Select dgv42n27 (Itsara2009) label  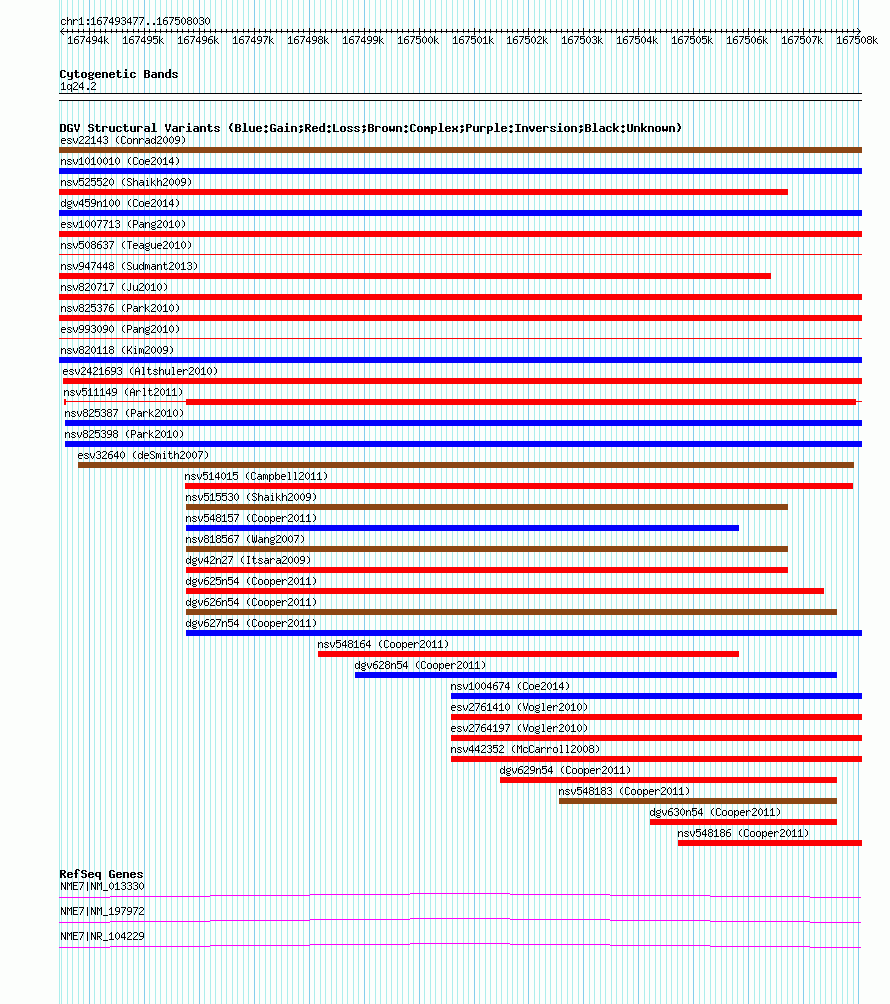[248, 560]
